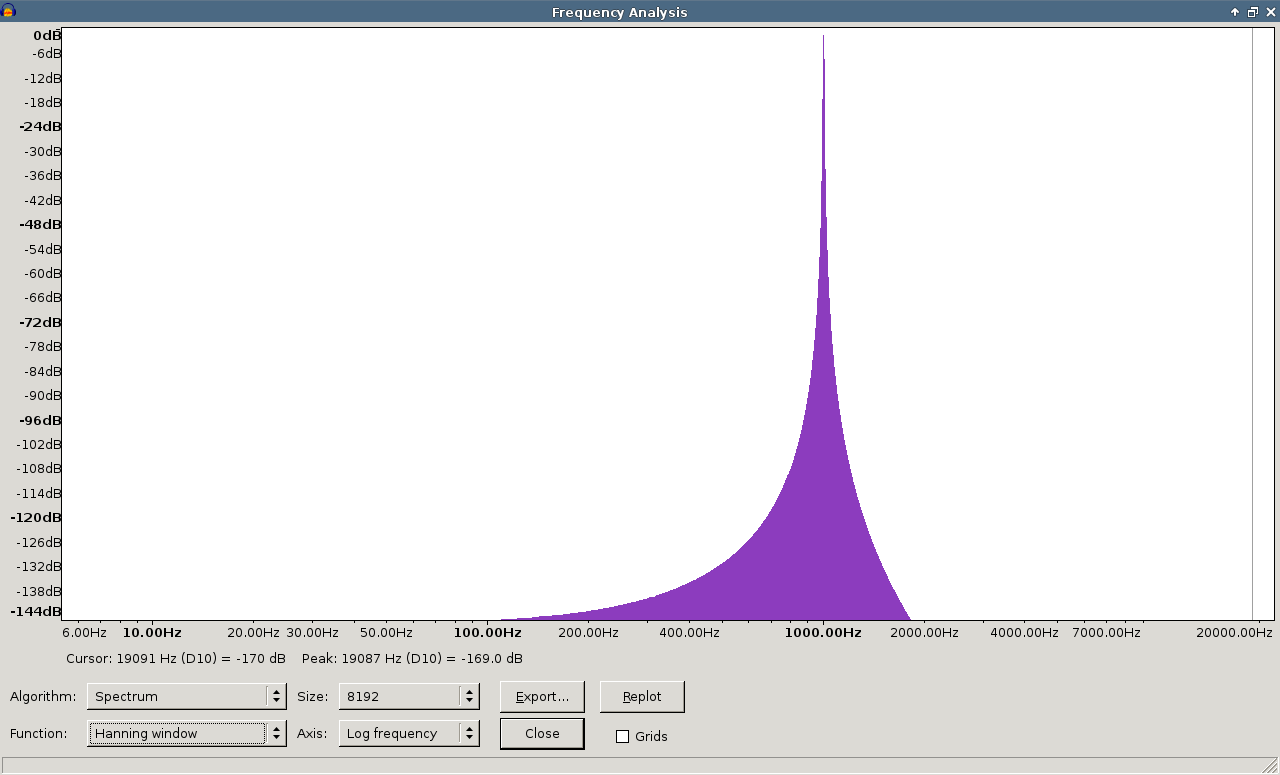The image size is (1280, 775).
Task: Close the Frequency Analysis window via X
Action: (x=1270, y=12)
